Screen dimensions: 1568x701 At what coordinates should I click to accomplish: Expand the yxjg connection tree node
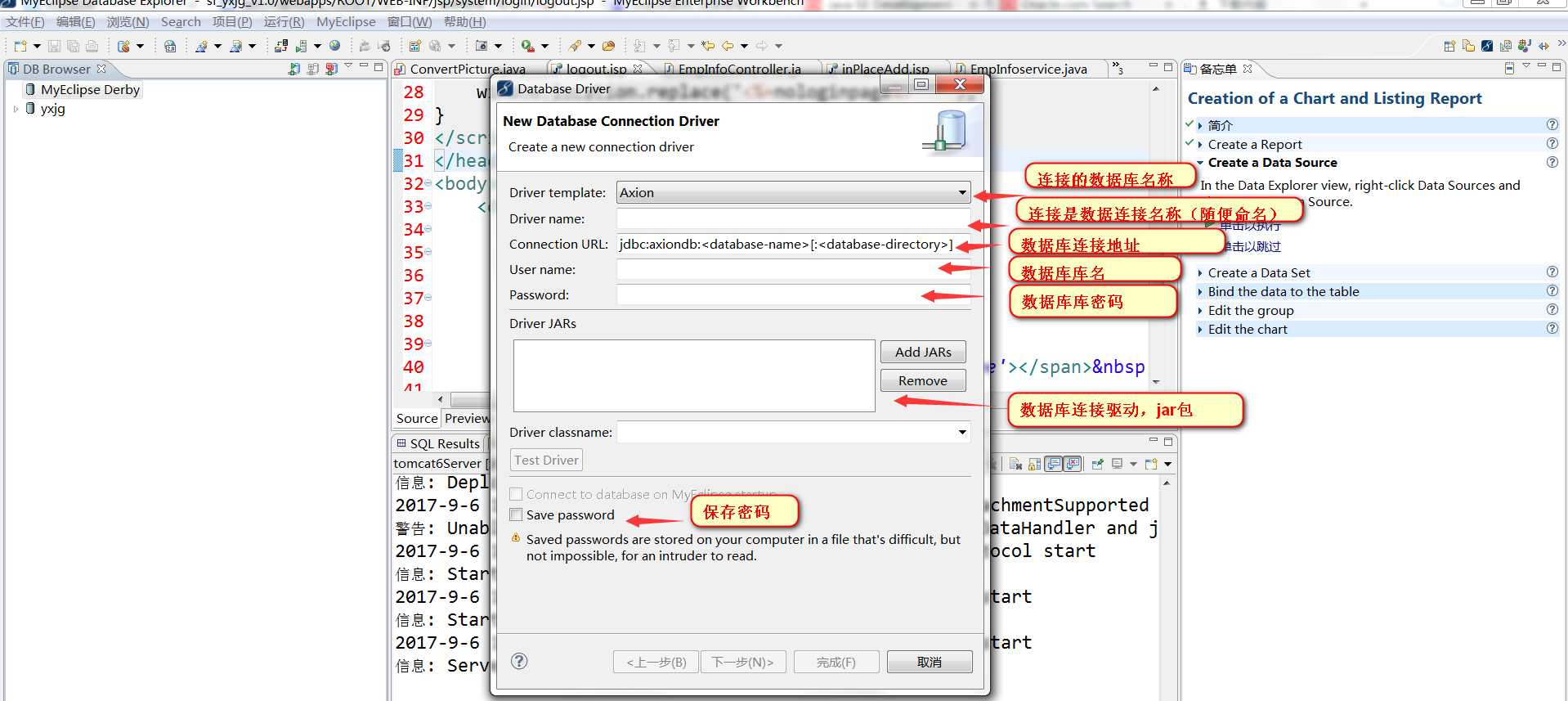pyautogui.click(x=16, y=108)
